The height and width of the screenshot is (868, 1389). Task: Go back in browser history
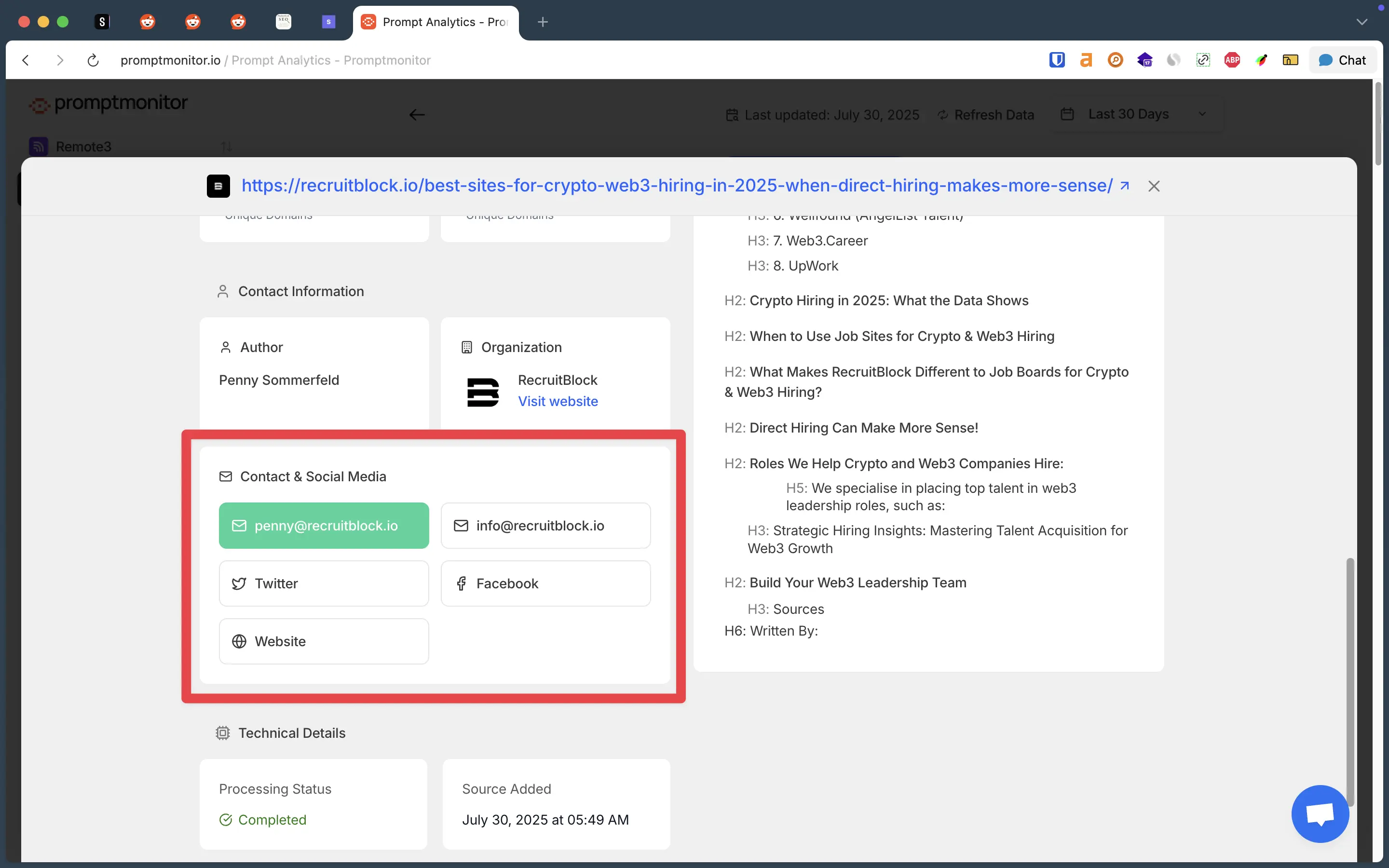[26, 60]
